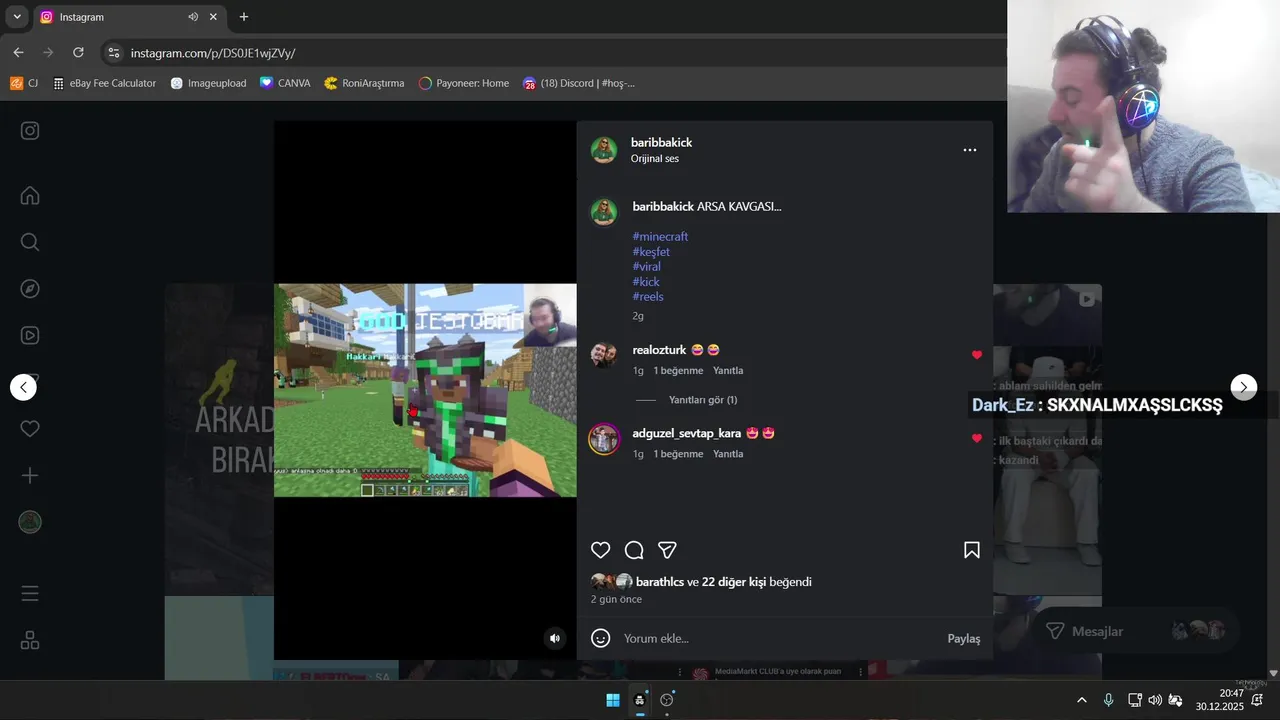Open the Discord bookmark
Viewport: 1280px width, 720px height.
pos(578,83)
